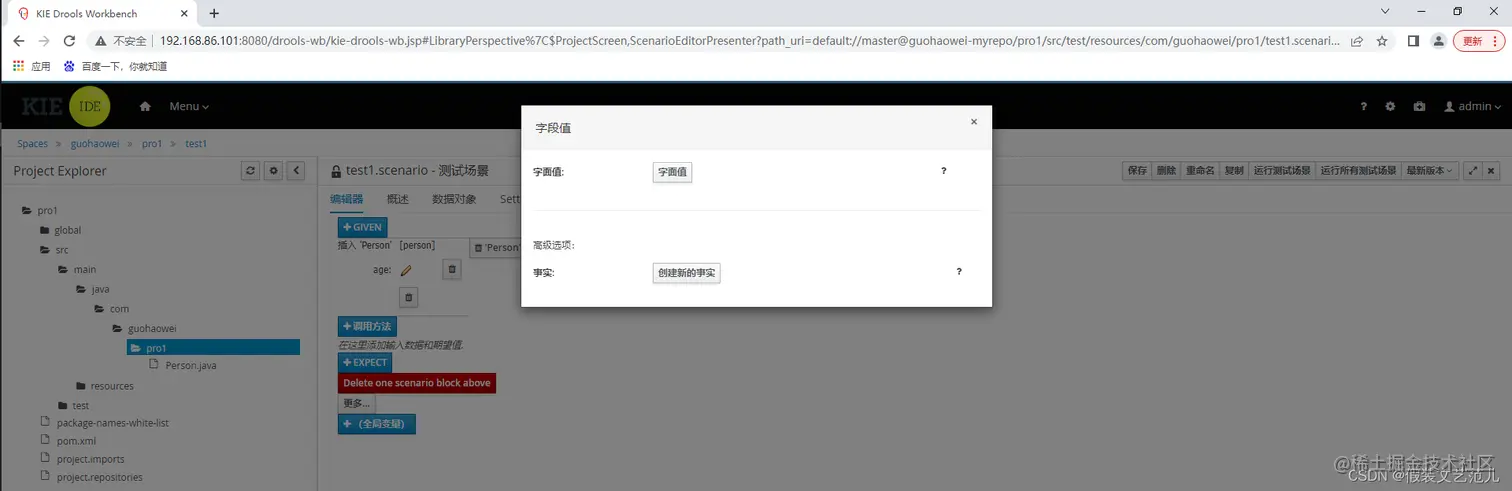The height and width of the screenshot is (491, 1512).
Task: Close the test1.scenario editor panel
Action: click(1491, 171)
